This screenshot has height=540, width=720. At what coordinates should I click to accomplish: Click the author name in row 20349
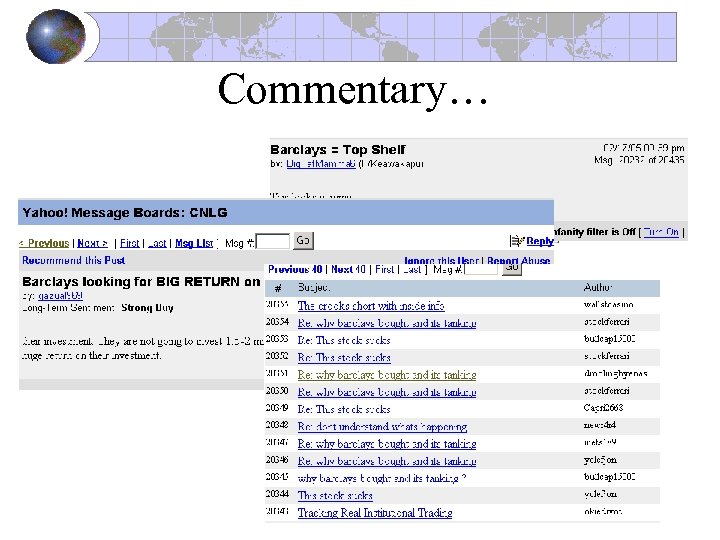[x=603, y=408]
